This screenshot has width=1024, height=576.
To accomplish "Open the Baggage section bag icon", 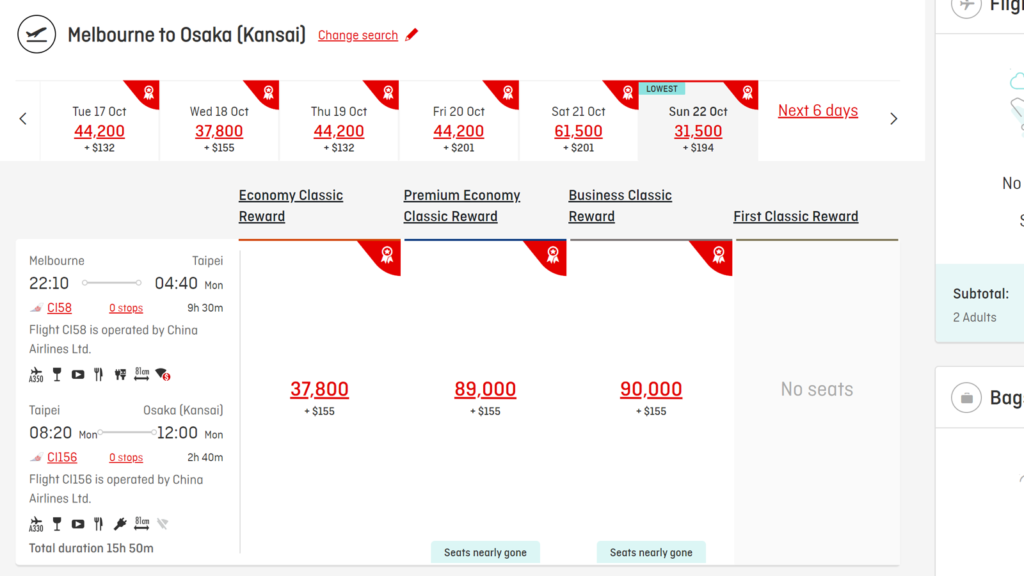I will 966,397.
